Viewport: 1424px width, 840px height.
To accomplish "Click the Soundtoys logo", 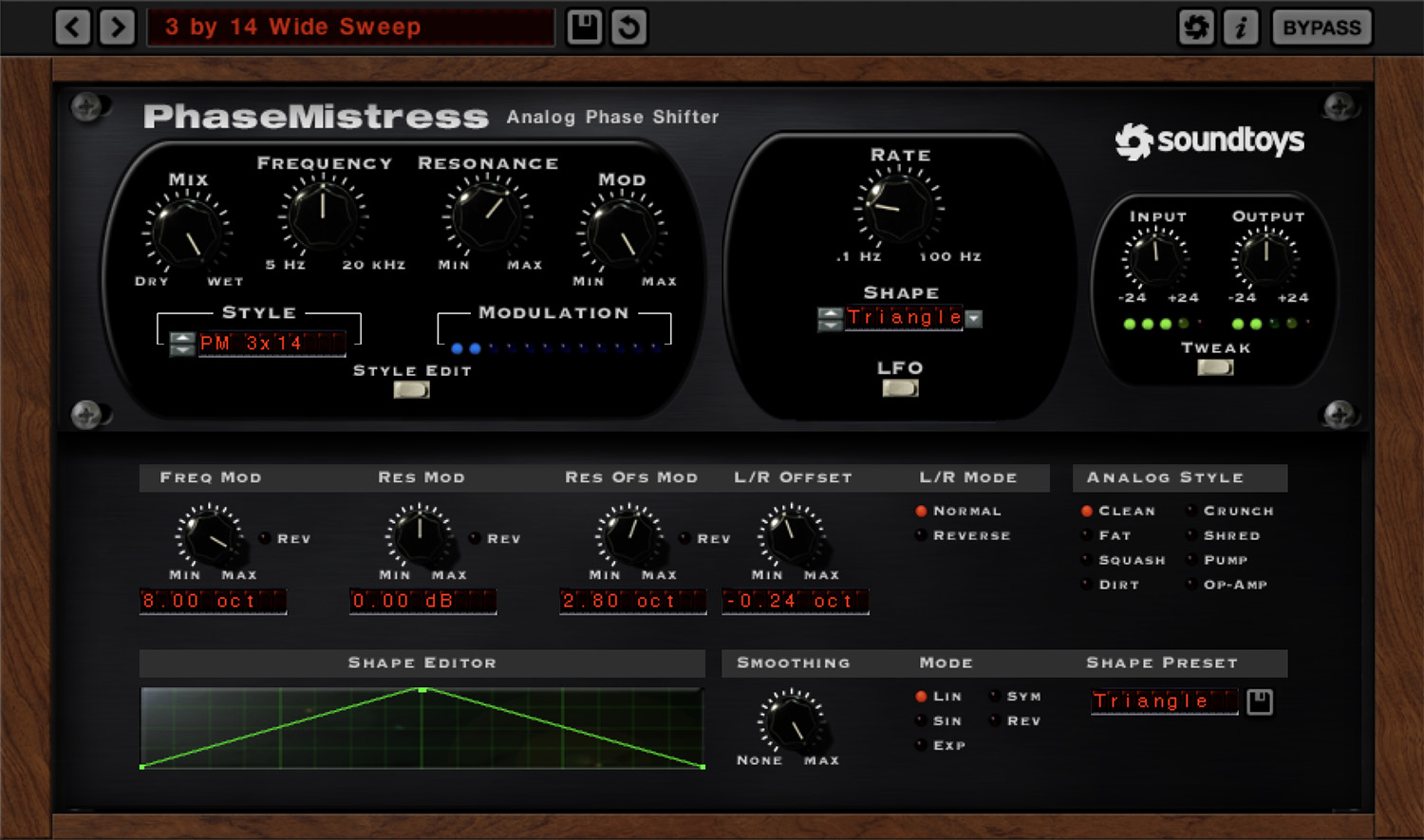I will tap(1209, 141).
